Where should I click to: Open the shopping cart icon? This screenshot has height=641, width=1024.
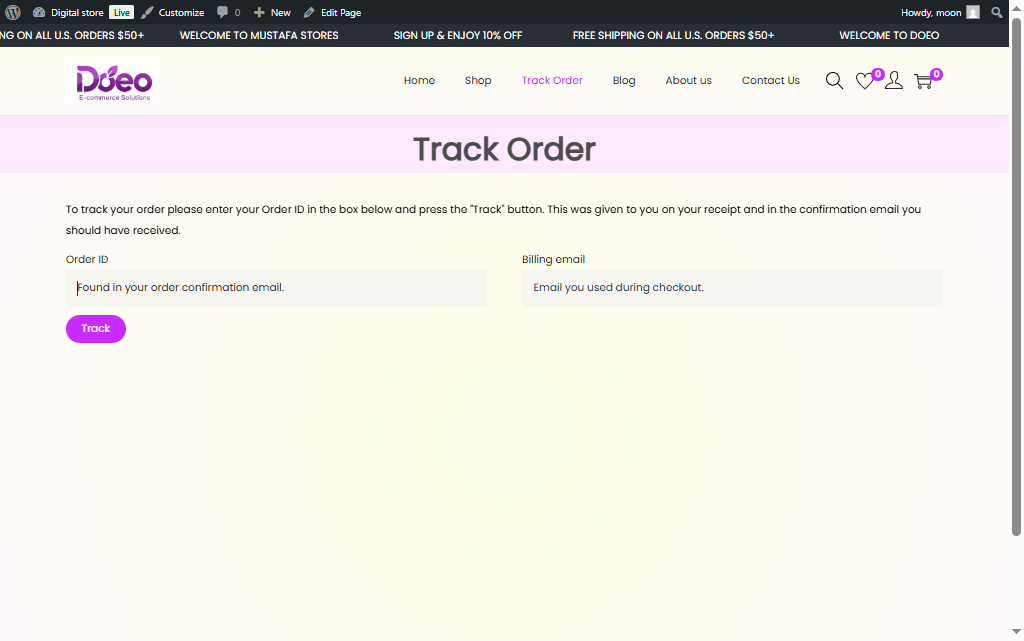click(x=923, y=82)
